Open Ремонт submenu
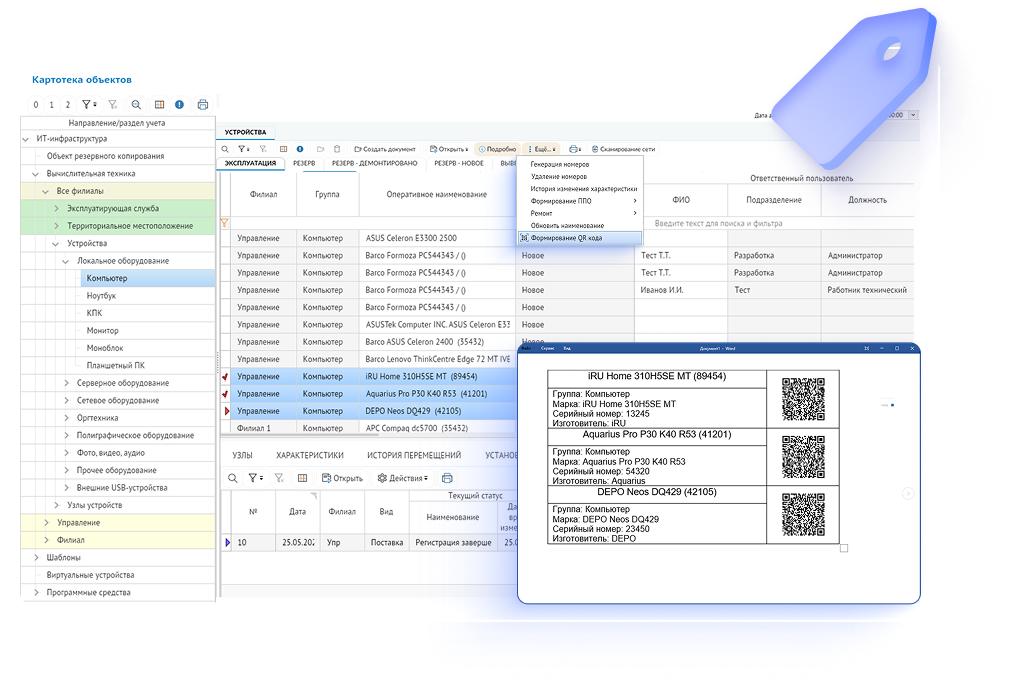Screen dimensions: 1011x691 (580, 213)
